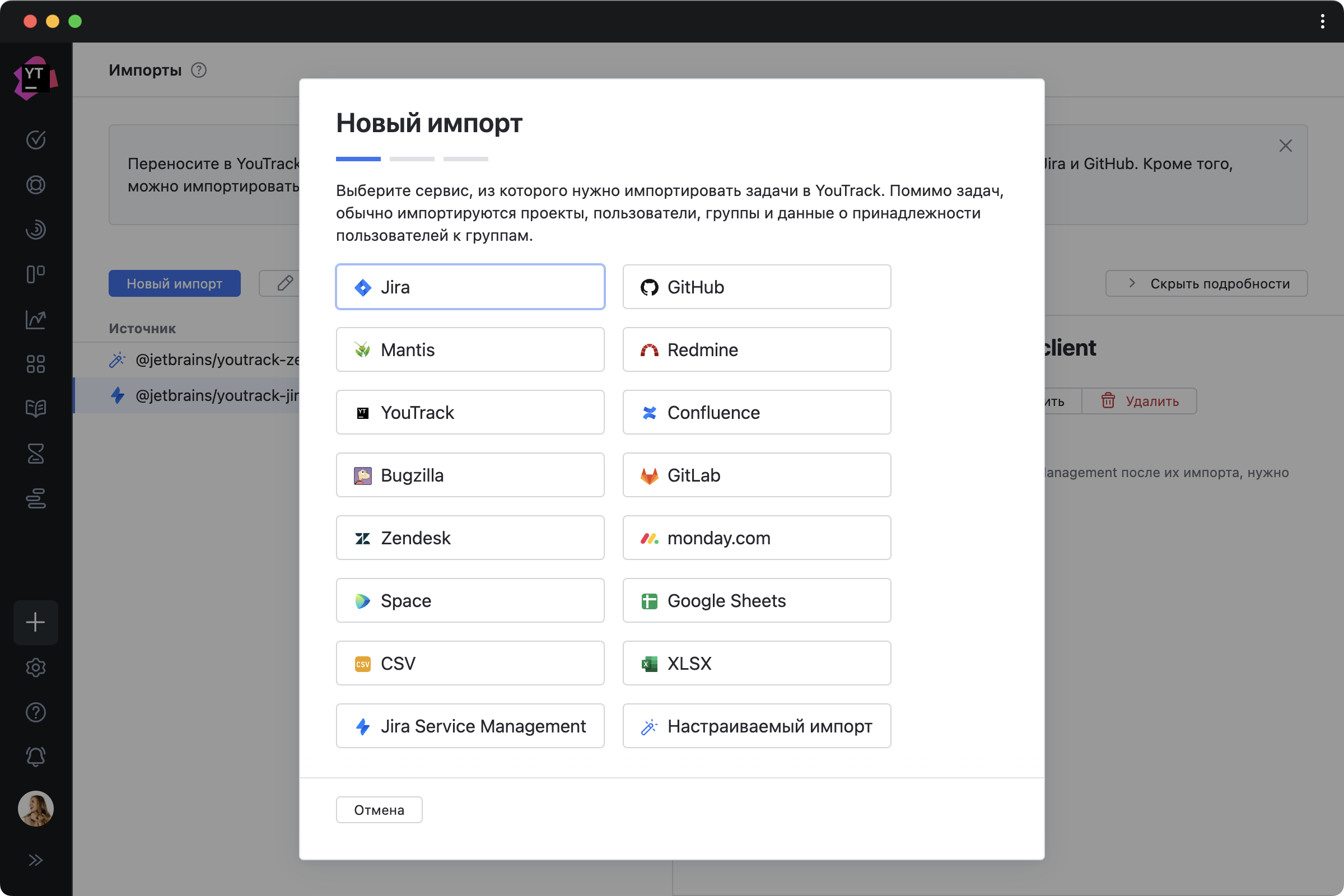Image resolution: width=1344 pixels, height=896 pixels.
Task: Choose Mantis import option
Action: [470, 349]
